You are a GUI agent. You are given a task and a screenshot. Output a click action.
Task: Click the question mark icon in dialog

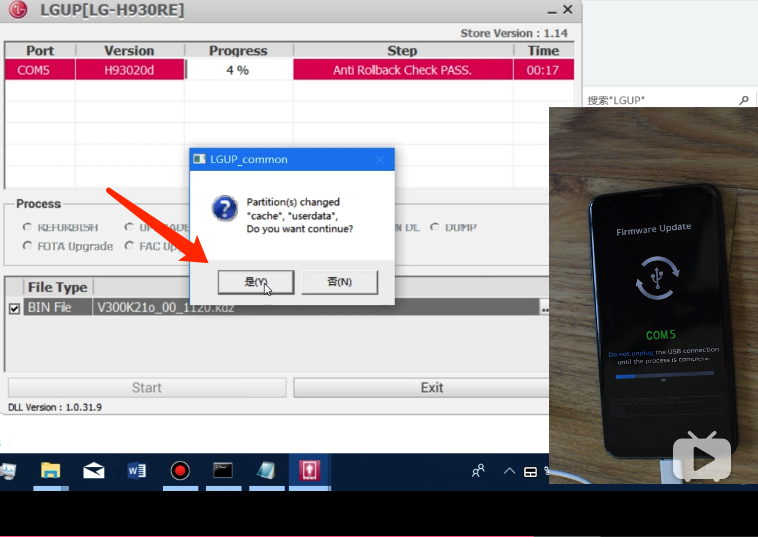[x=225, y=208]
